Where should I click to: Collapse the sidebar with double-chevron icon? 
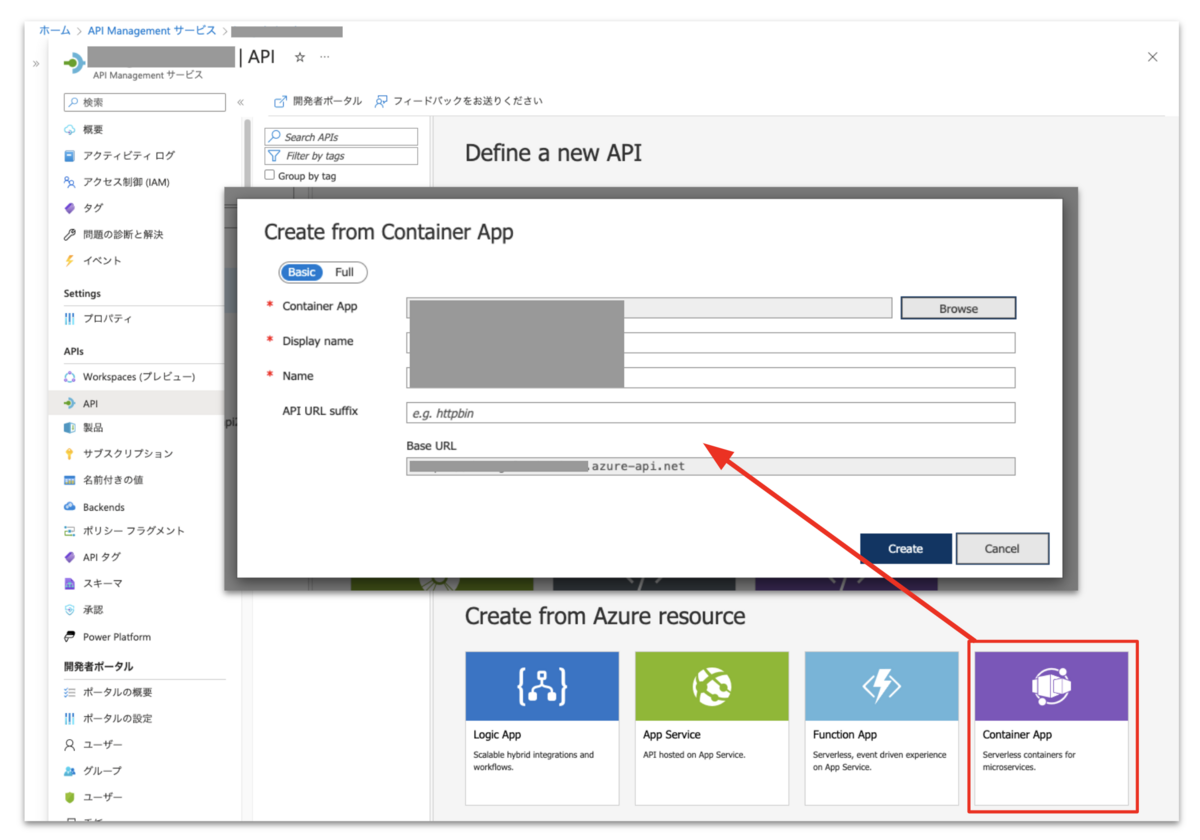[x=240, y=103]
